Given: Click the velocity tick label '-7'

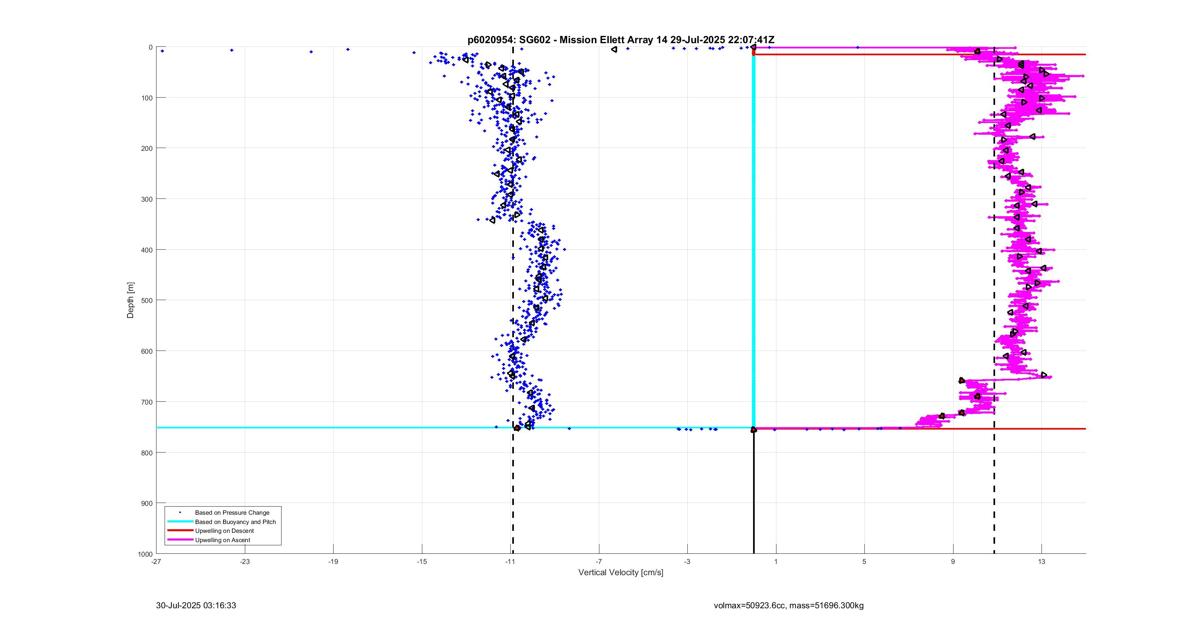Looking at the screenshot, I should [x=599, y=562].
